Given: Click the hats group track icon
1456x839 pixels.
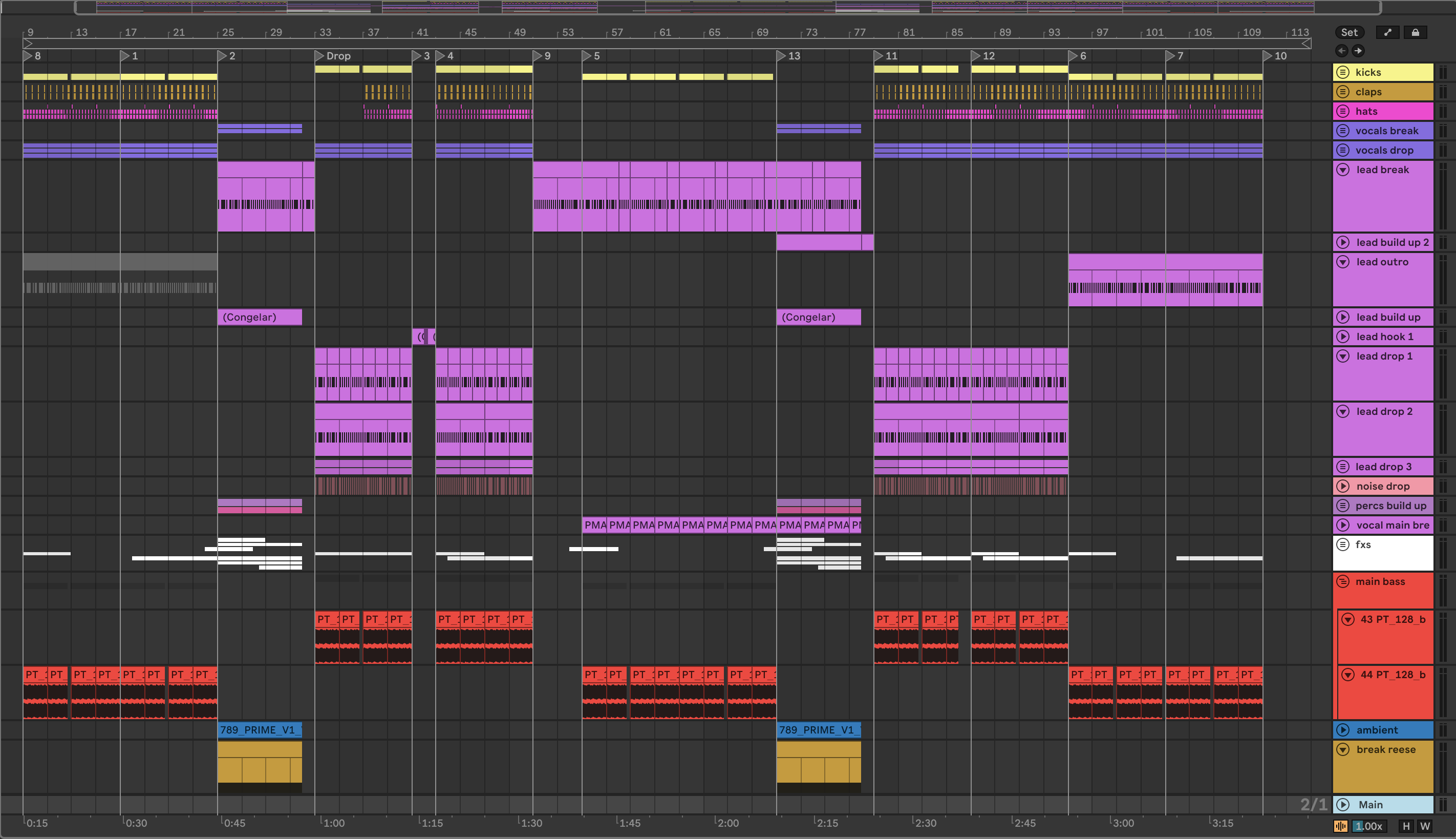Looking at the screenshot, I should click(1342, 111).
